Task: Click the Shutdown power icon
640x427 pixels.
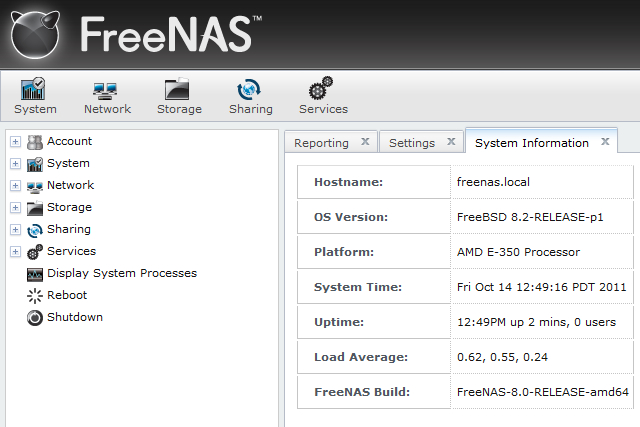Action: 35,317
